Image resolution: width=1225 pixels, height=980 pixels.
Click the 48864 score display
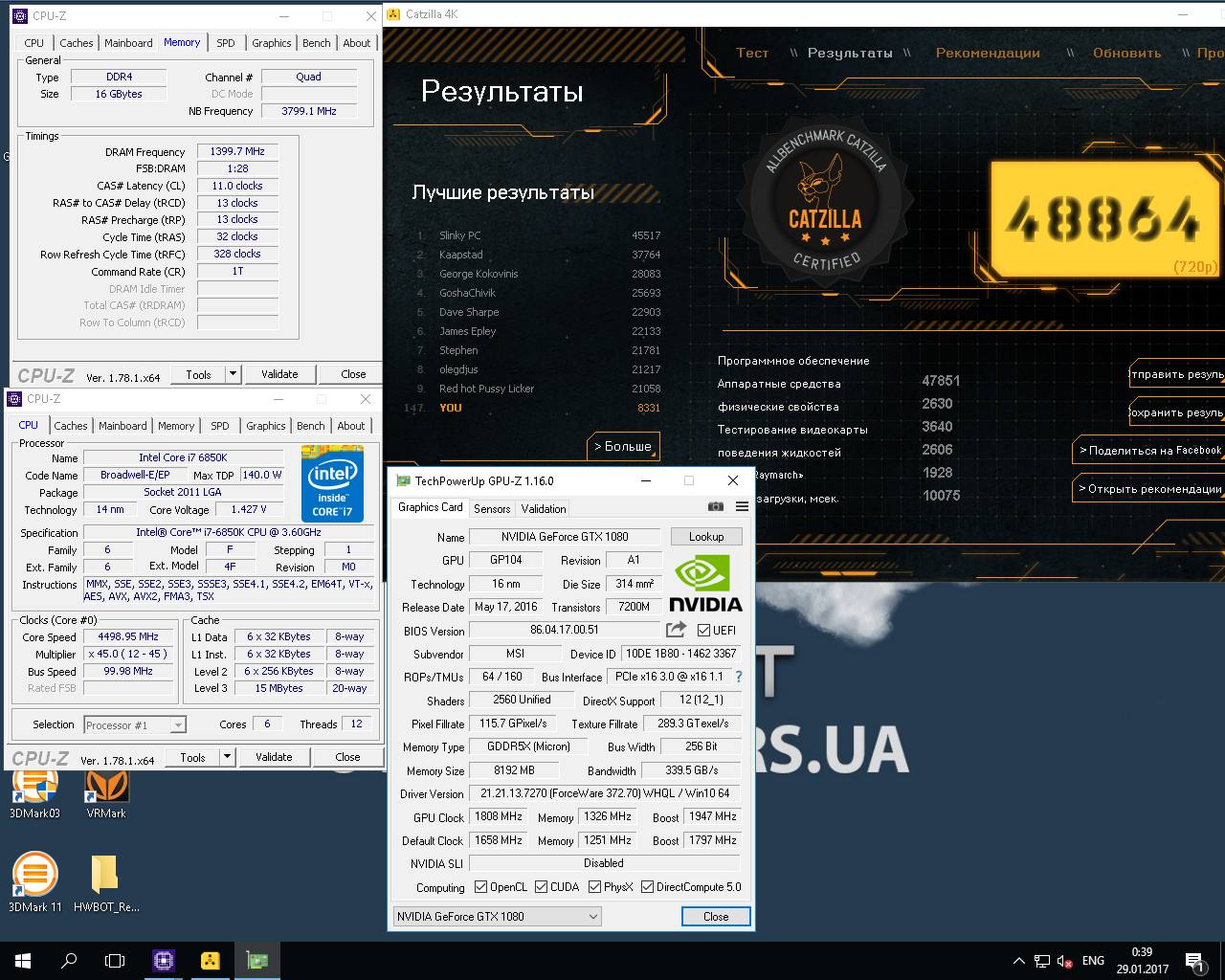point(1105,219)
